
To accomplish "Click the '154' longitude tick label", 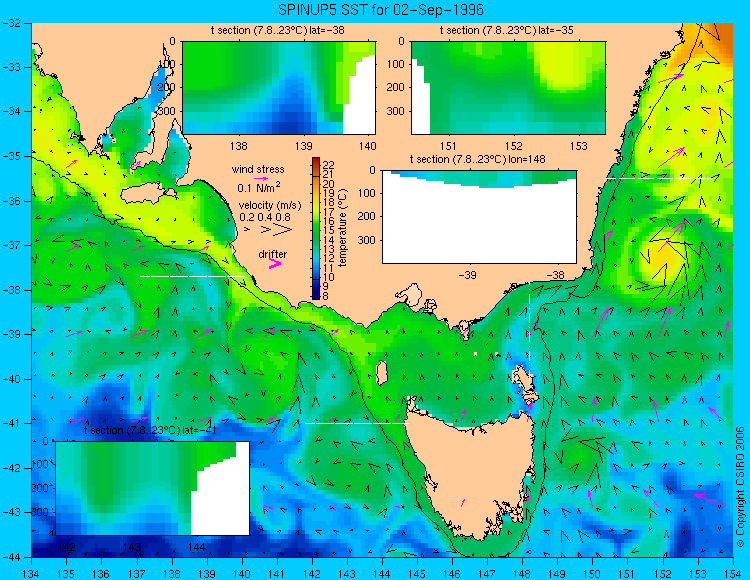I will [x=732, y=574].
